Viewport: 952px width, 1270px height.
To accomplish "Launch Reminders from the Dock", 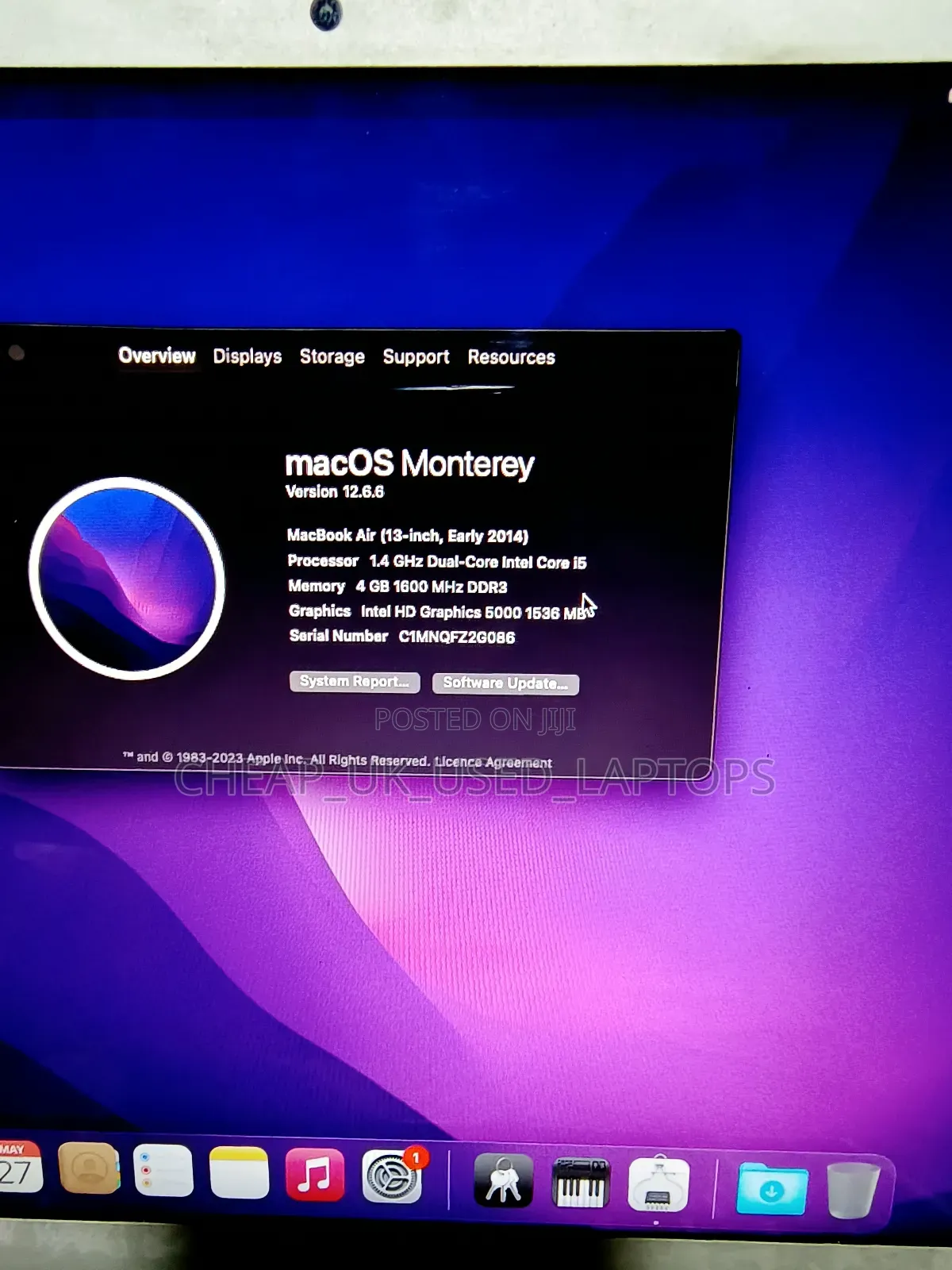I will [x=163, y=1170].
